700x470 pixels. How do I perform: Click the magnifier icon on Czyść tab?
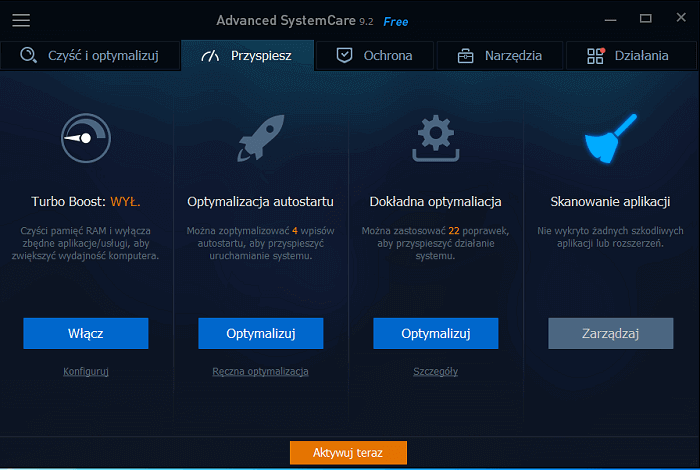30,56
